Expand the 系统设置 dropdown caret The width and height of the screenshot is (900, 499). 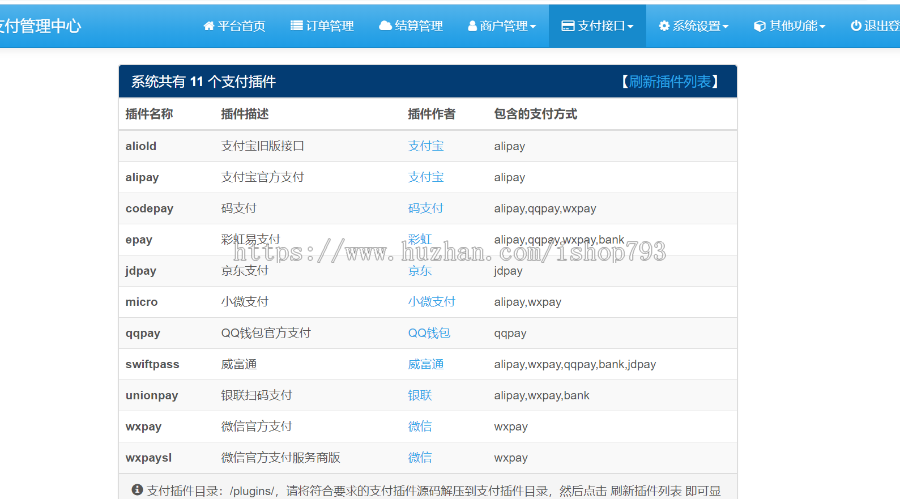(726, 27)
